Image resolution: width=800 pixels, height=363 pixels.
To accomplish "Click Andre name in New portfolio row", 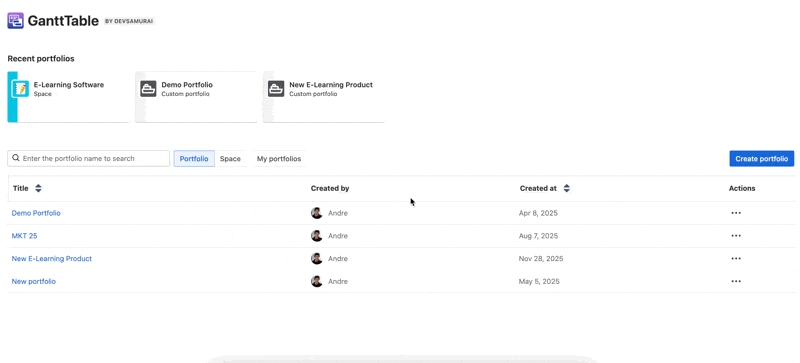I will [x=338, y=281].
